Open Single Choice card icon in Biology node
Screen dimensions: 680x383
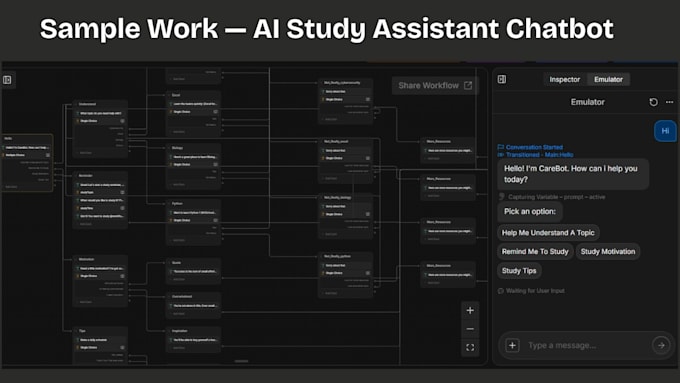click(216, 164)
